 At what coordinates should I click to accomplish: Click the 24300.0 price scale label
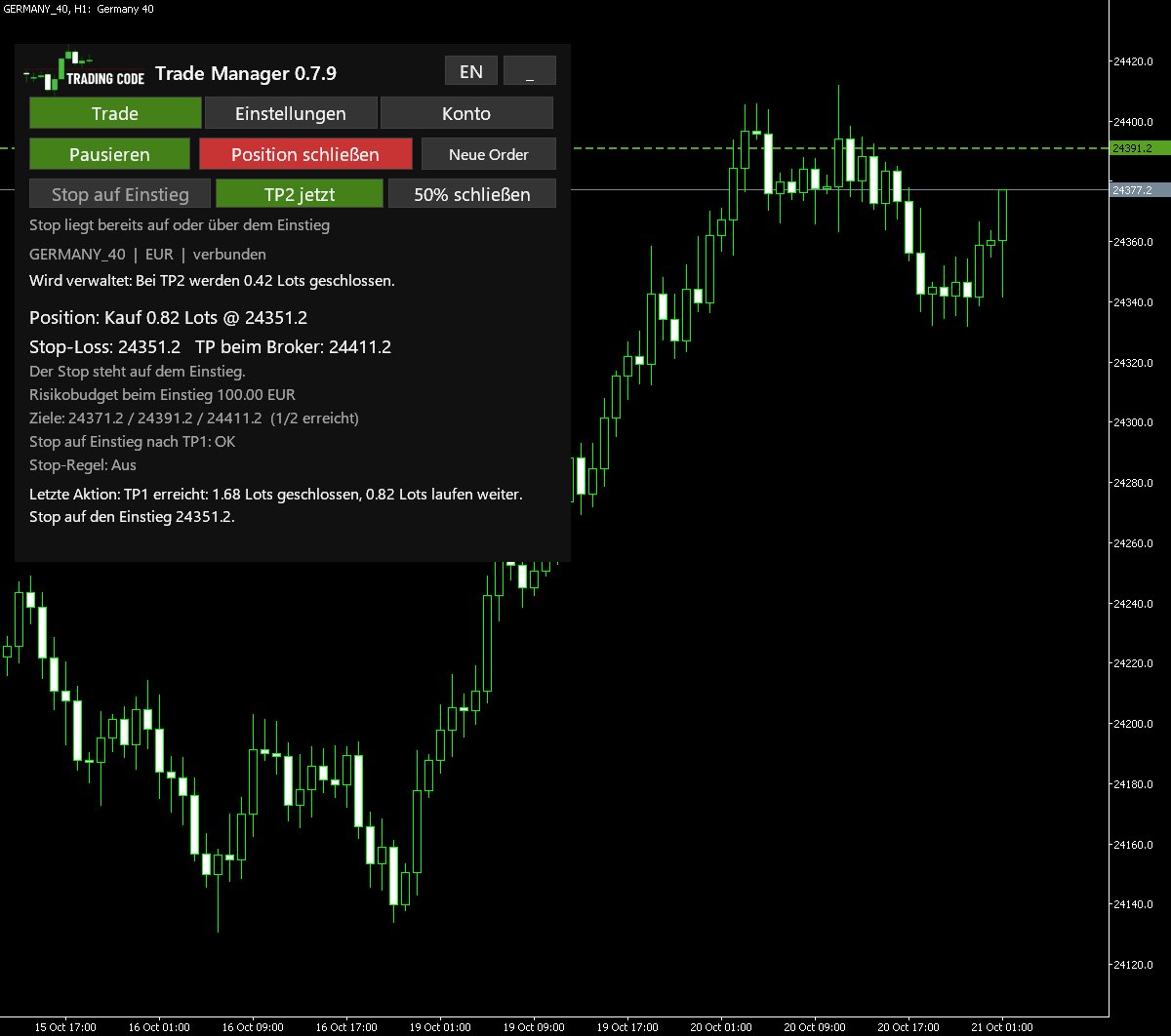1132,422
